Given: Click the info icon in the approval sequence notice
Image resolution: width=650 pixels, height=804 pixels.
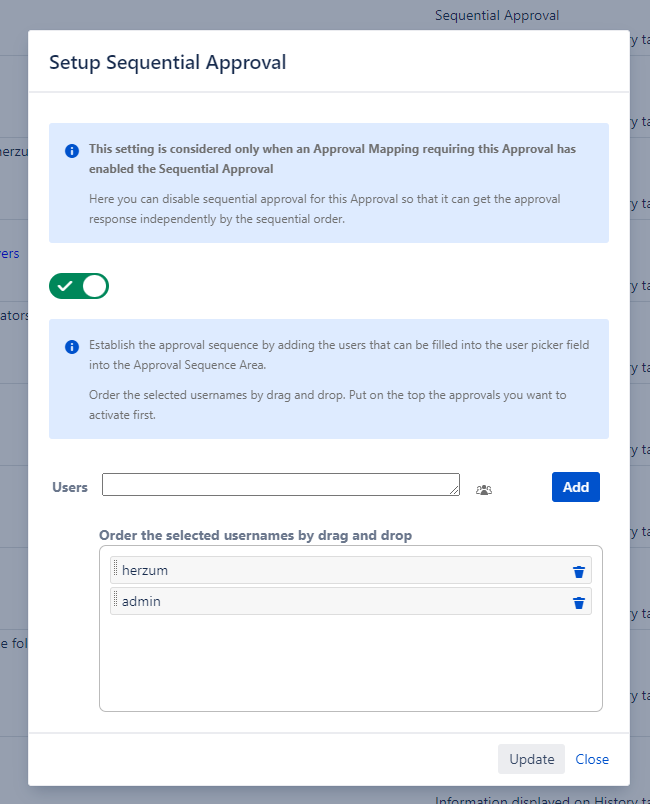Looking at the screenshot, I should point(72,347).
